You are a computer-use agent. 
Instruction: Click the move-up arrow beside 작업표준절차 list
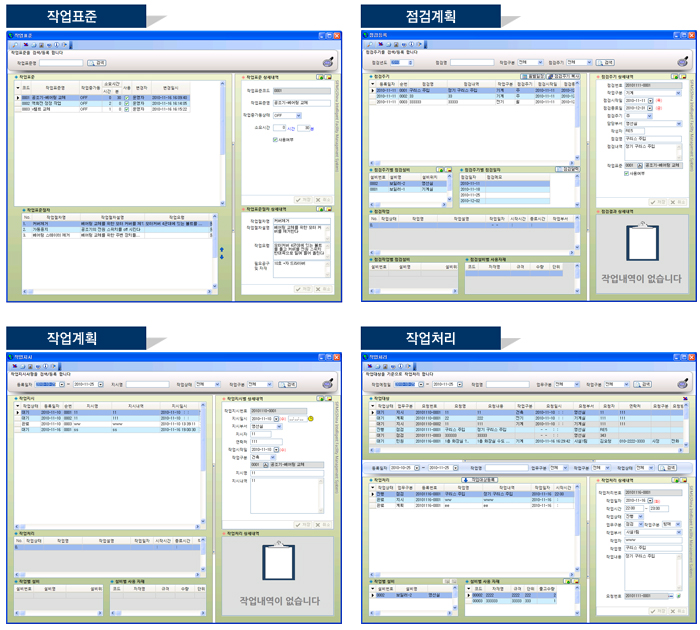(x=222, y=247)
